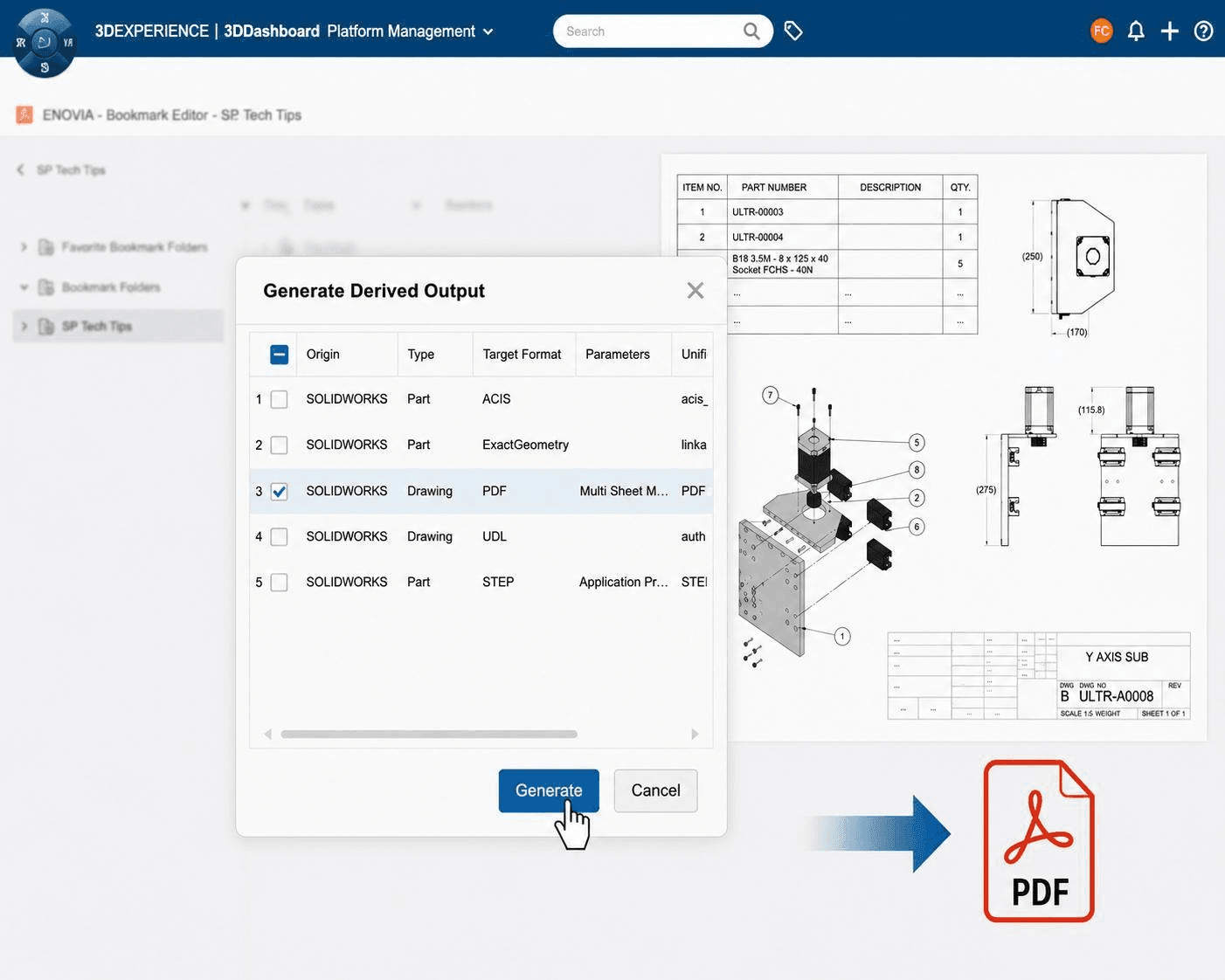This screenshot has height=980, width=1225.
Task: Click the UDL format cell
Action: pos(495,536)
